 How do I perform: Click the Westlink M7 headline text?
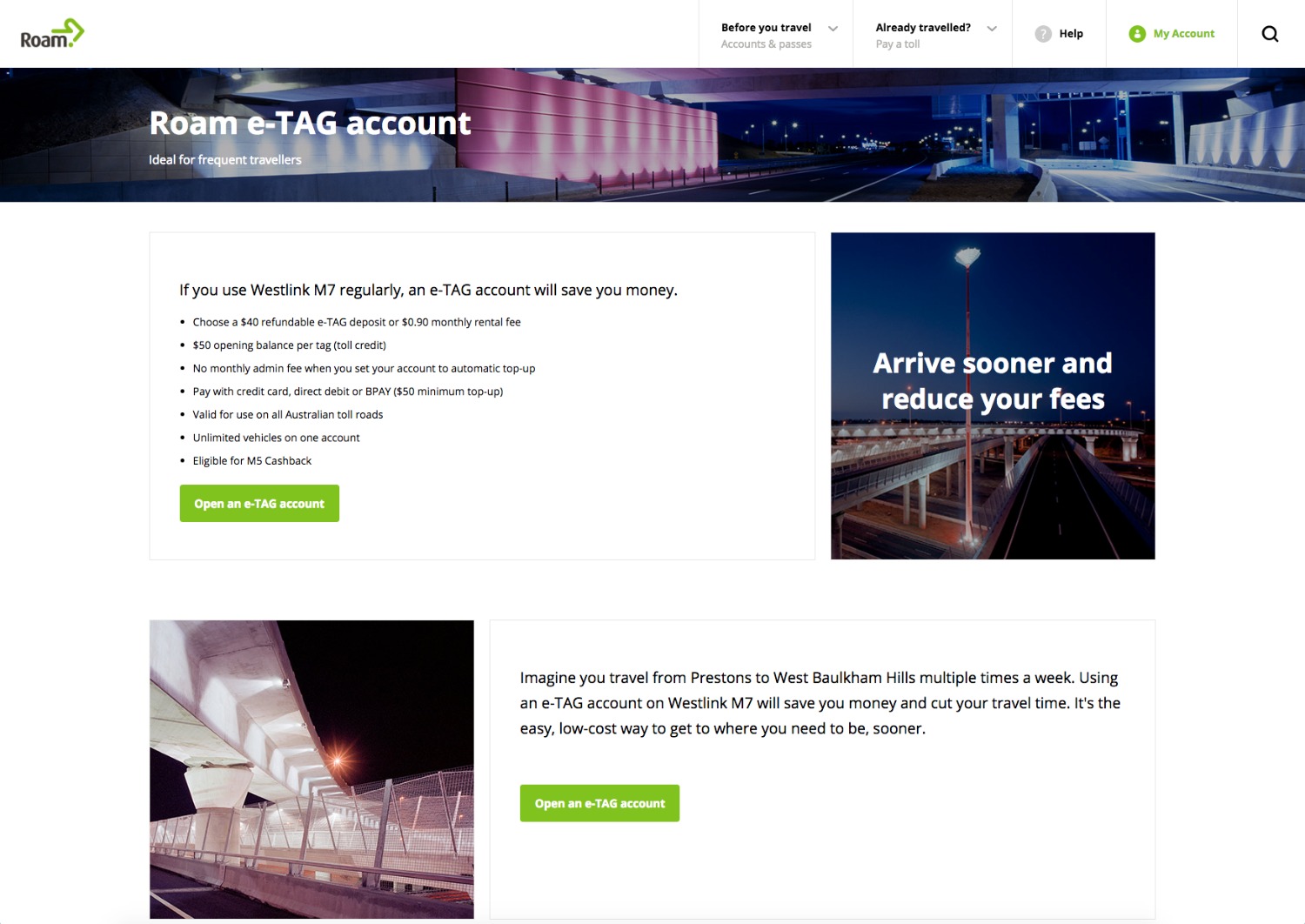point(428,290)
